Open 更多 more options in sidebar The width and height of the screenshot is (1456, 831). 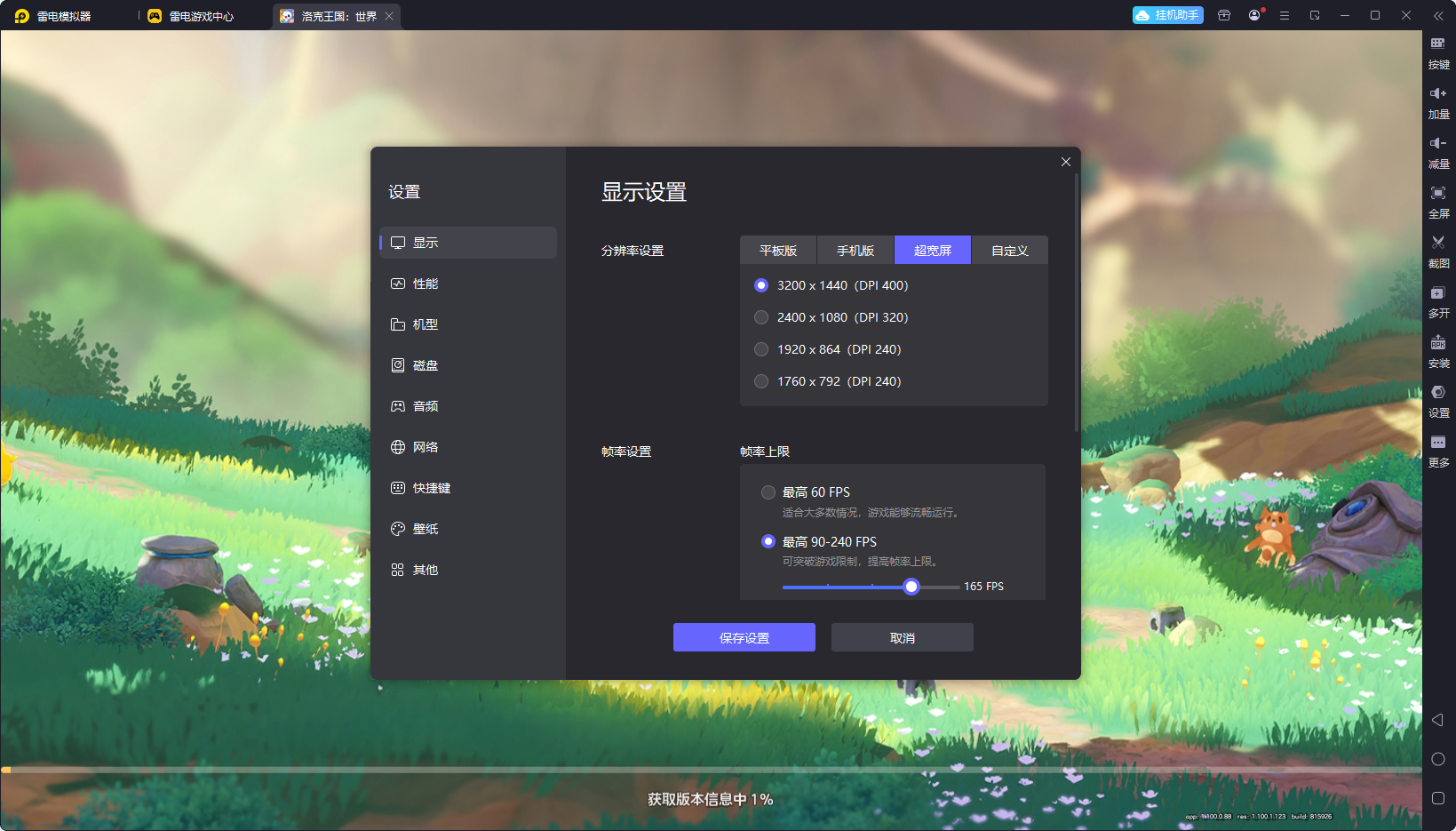click(x=1438, y=451)
